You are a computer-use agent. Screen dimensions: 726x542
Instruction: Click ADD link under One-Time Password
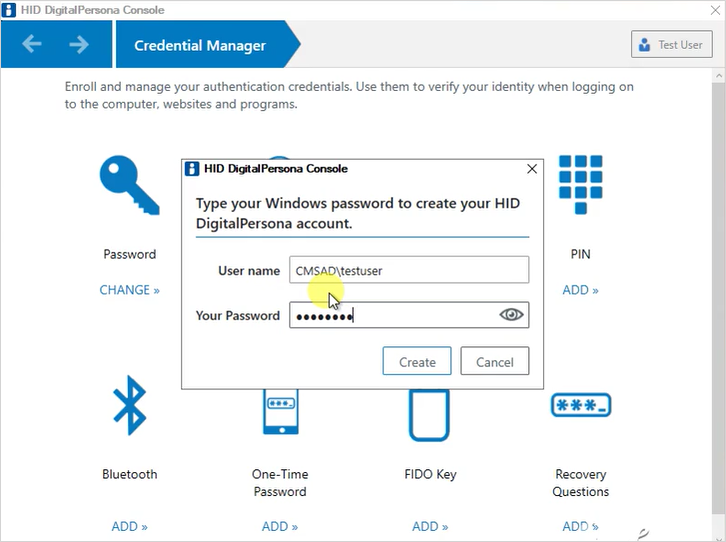pos(279,526)
